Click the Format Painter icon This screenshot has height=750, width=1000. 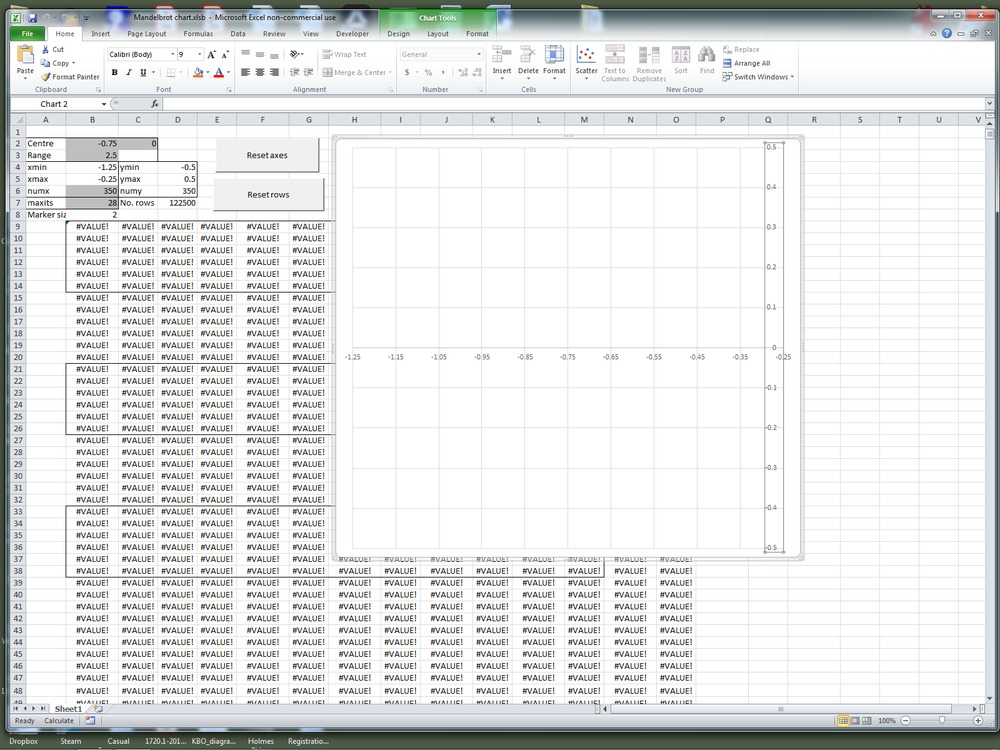(46, 77)
